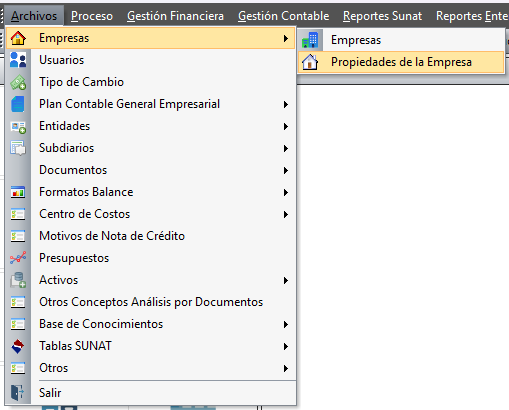Open the Gestión Contable menu
Image resolution: width=509 pixels, height=410 pixels.
point(283,16)
